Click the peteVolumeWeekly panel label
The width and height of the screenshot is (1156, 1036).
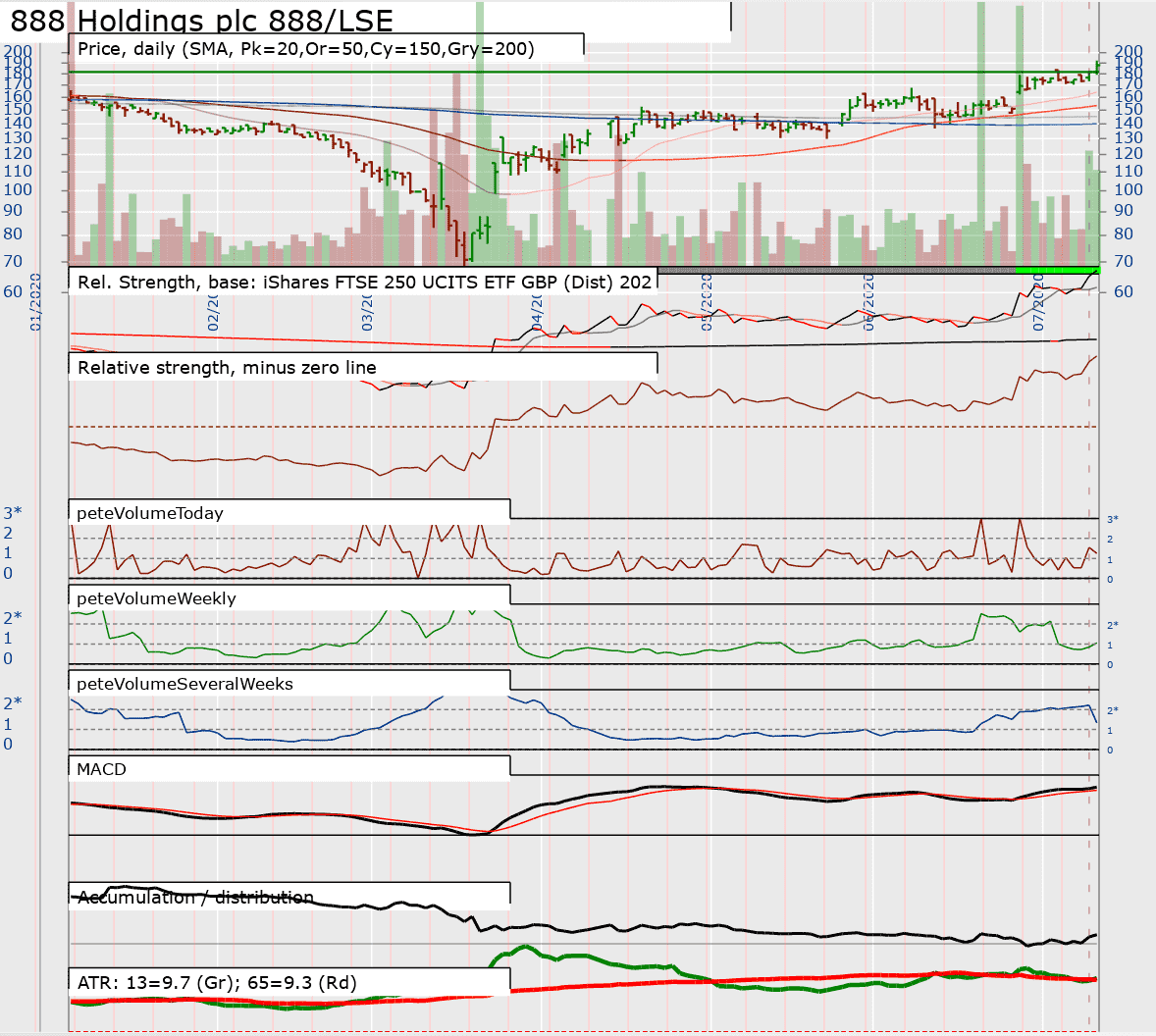[x=156, y=598]
